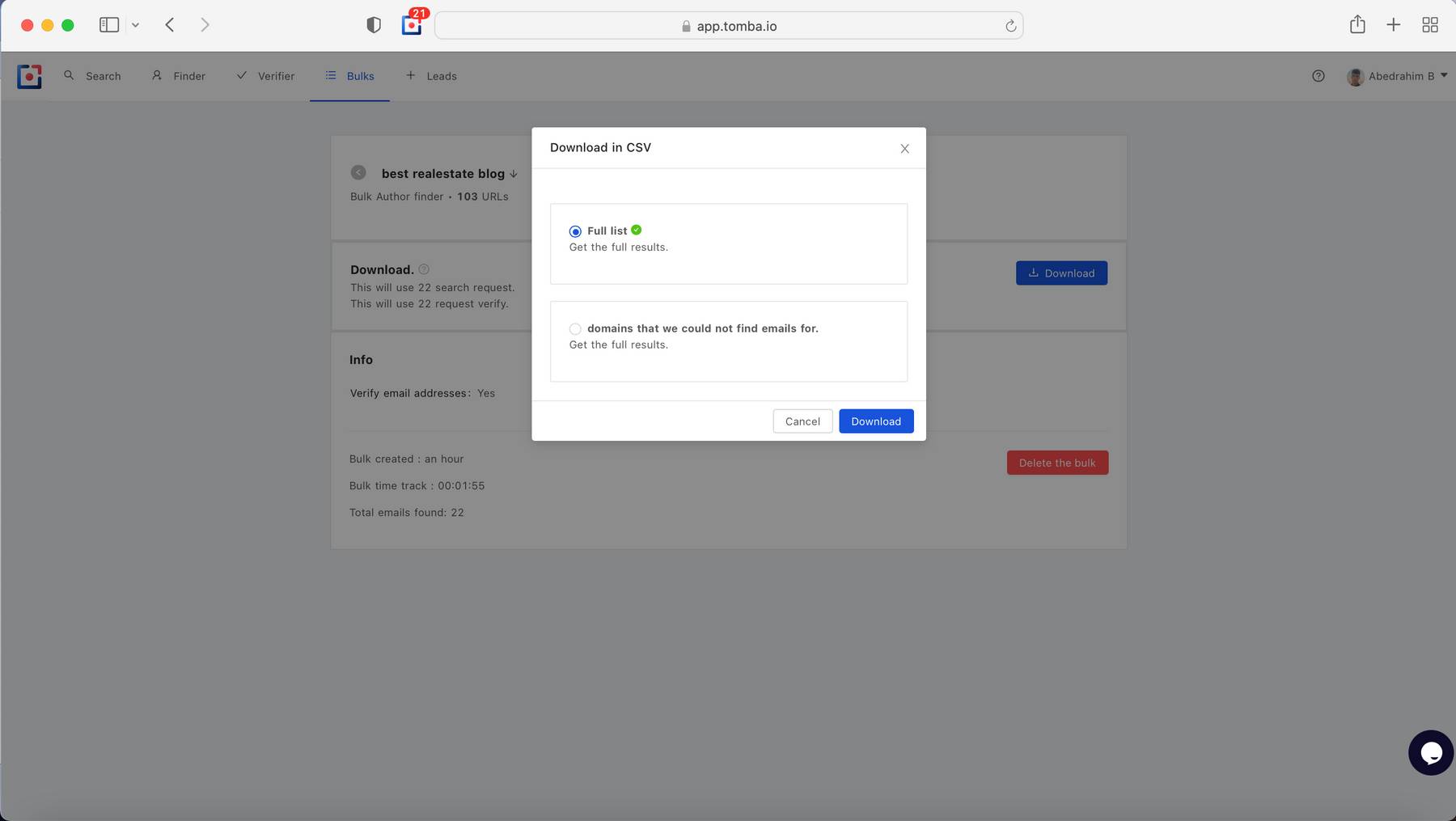1456x821 pixels.
Task: Click the back arrow beside bulk title
Action: point(358,172)
